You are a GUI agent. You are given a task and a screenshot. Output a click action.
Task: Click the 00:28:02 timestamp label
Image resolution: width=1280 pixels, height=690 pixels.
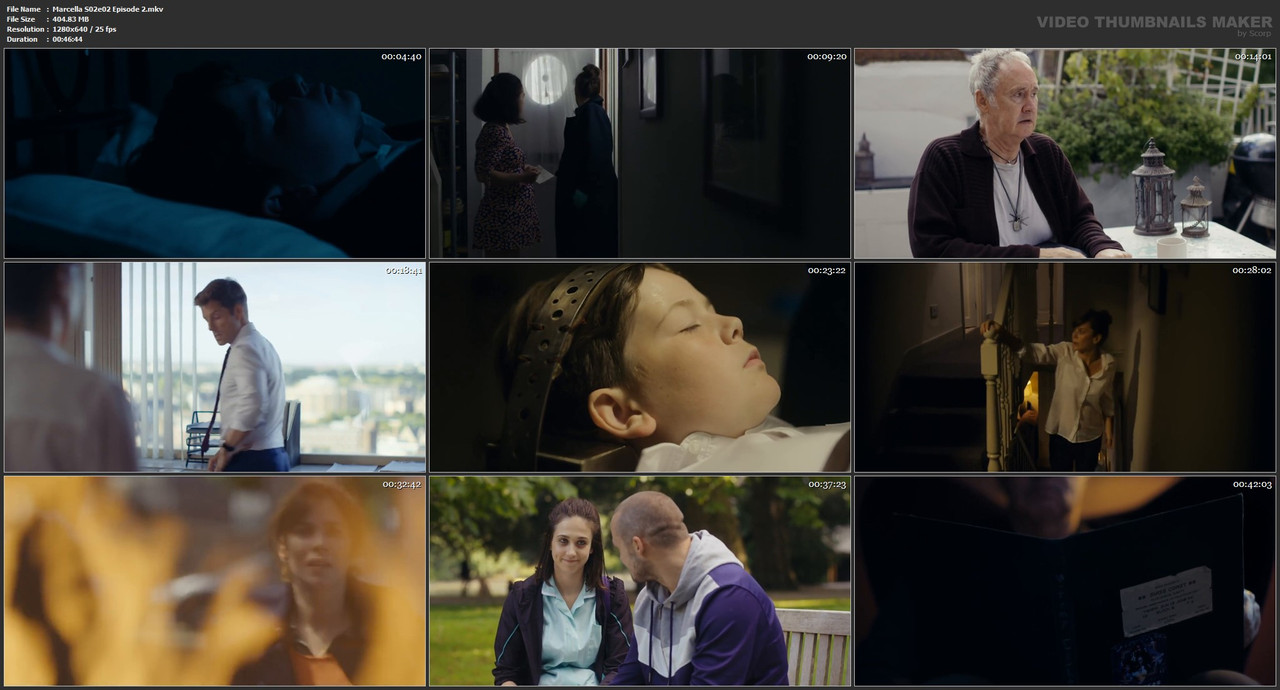pos(1252,270)
